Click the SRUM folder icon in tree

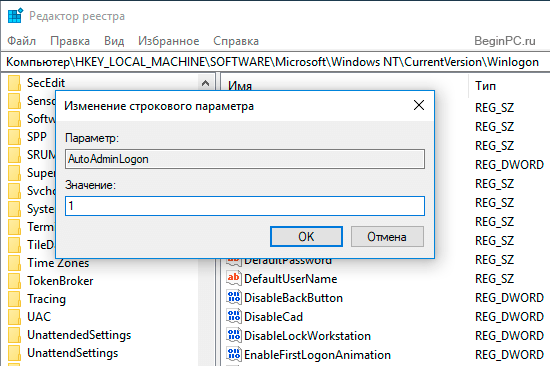14,155
